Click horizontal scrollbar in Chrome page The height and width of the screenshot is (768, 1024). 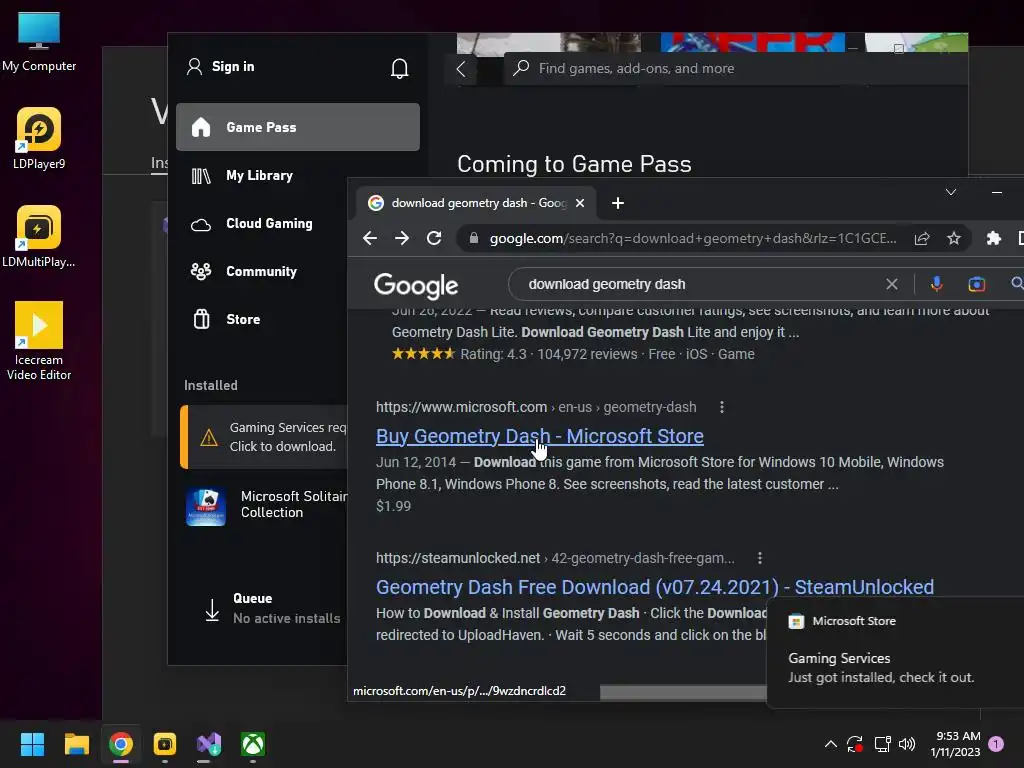tap(683, 691)
